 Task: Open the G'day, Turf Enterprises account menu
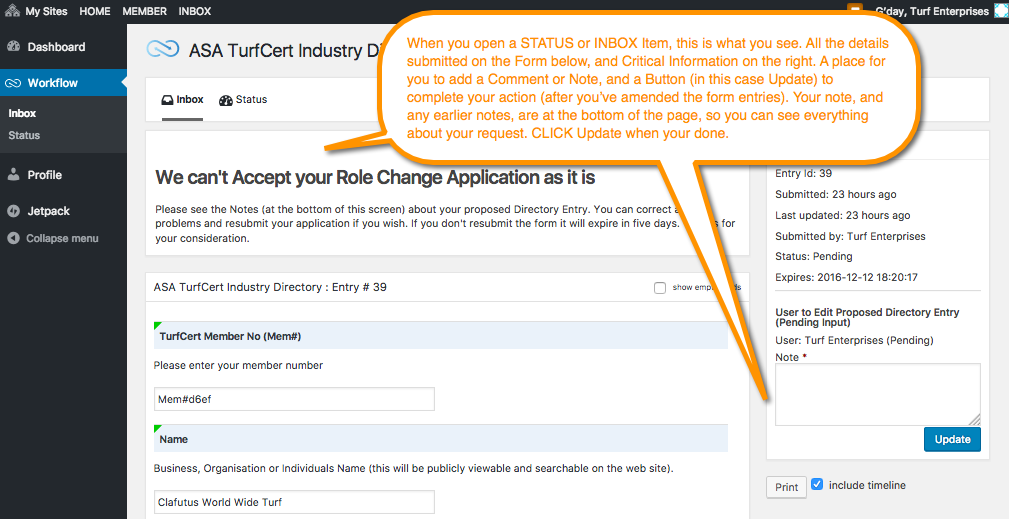(932, 11)
